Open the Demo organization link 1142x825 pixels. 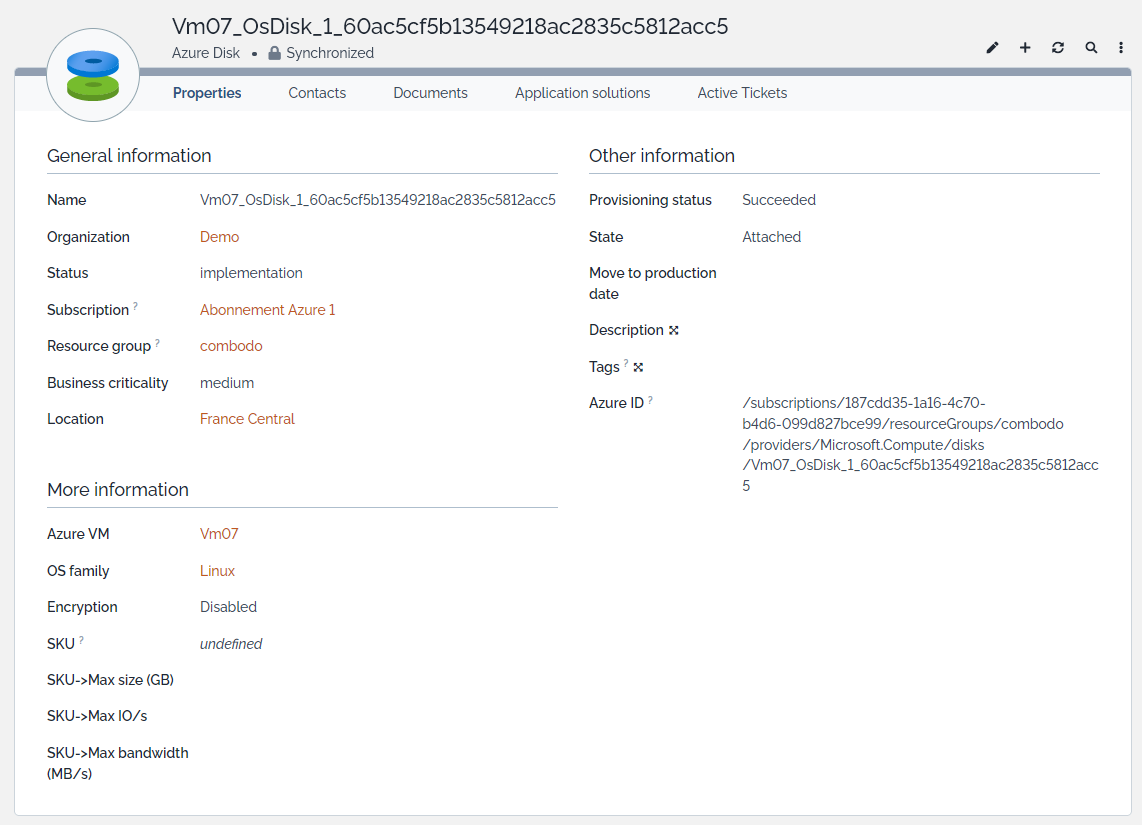[x=220, y=237]
